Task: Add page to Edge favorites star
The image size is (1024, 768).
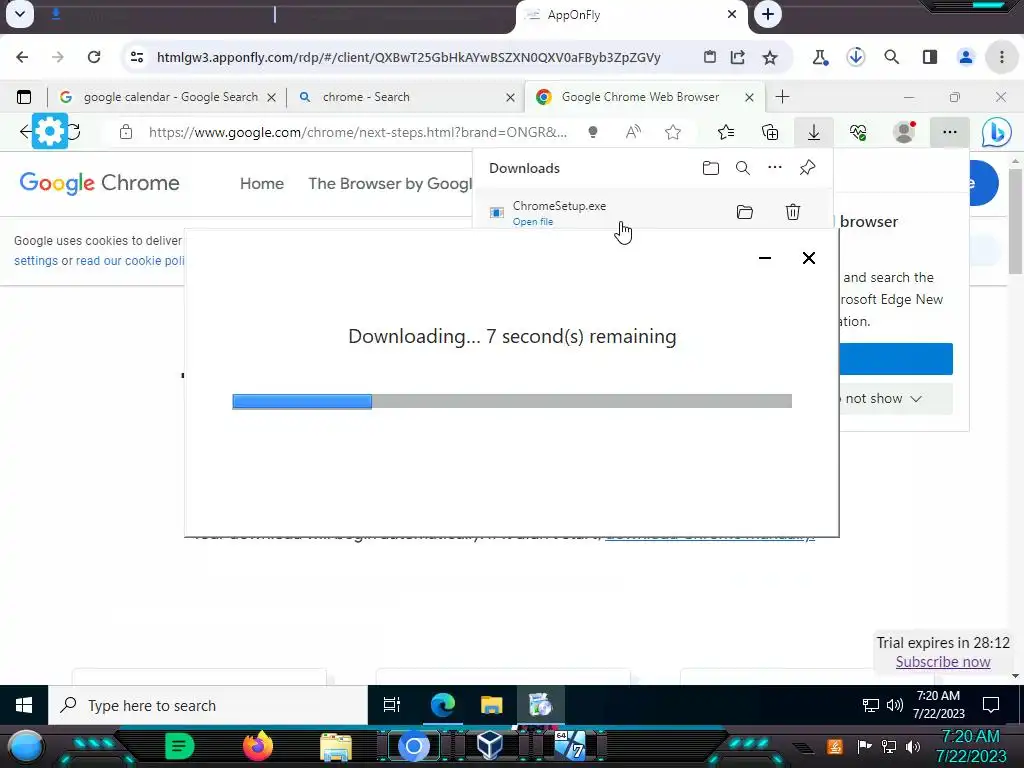Action: tap(673, 133)
